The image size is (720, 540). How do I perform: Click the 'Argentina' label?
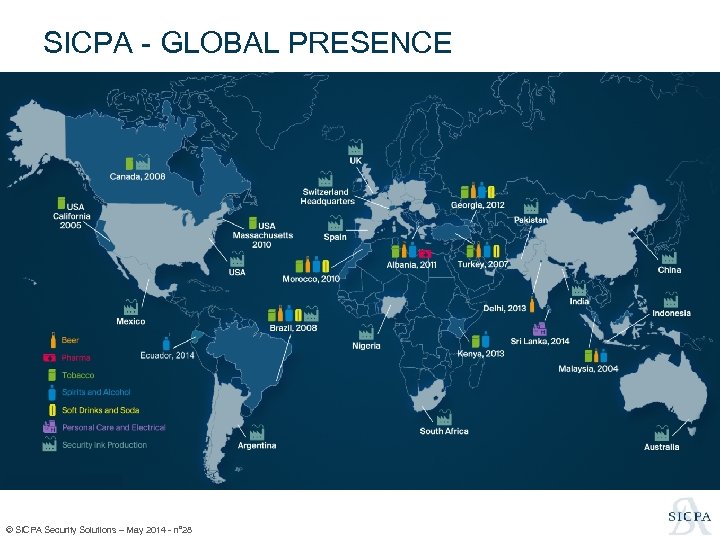pos(257,445)
